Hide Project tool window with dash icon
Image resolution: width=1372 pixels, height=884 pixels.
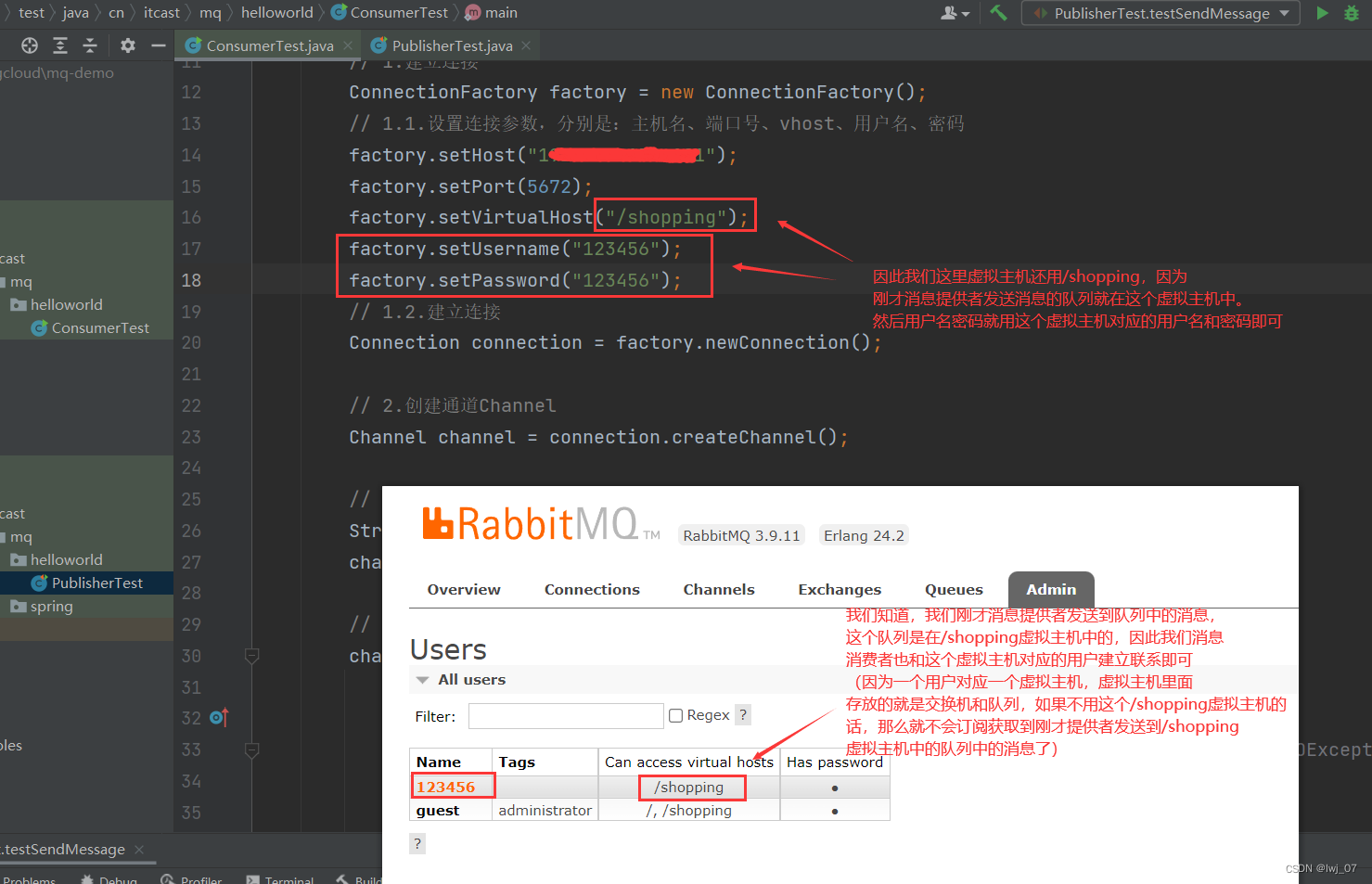[158, 45]
